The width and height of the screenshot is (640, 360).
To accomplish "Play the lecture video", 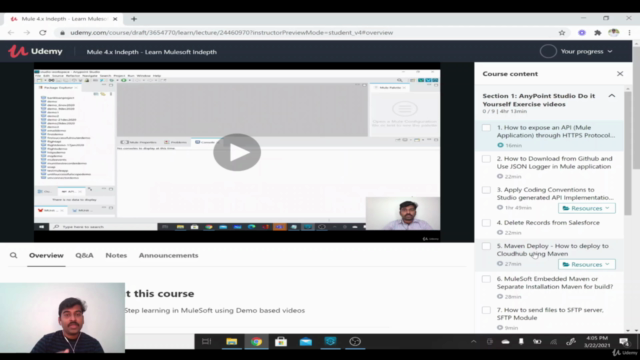I will 237,152.
